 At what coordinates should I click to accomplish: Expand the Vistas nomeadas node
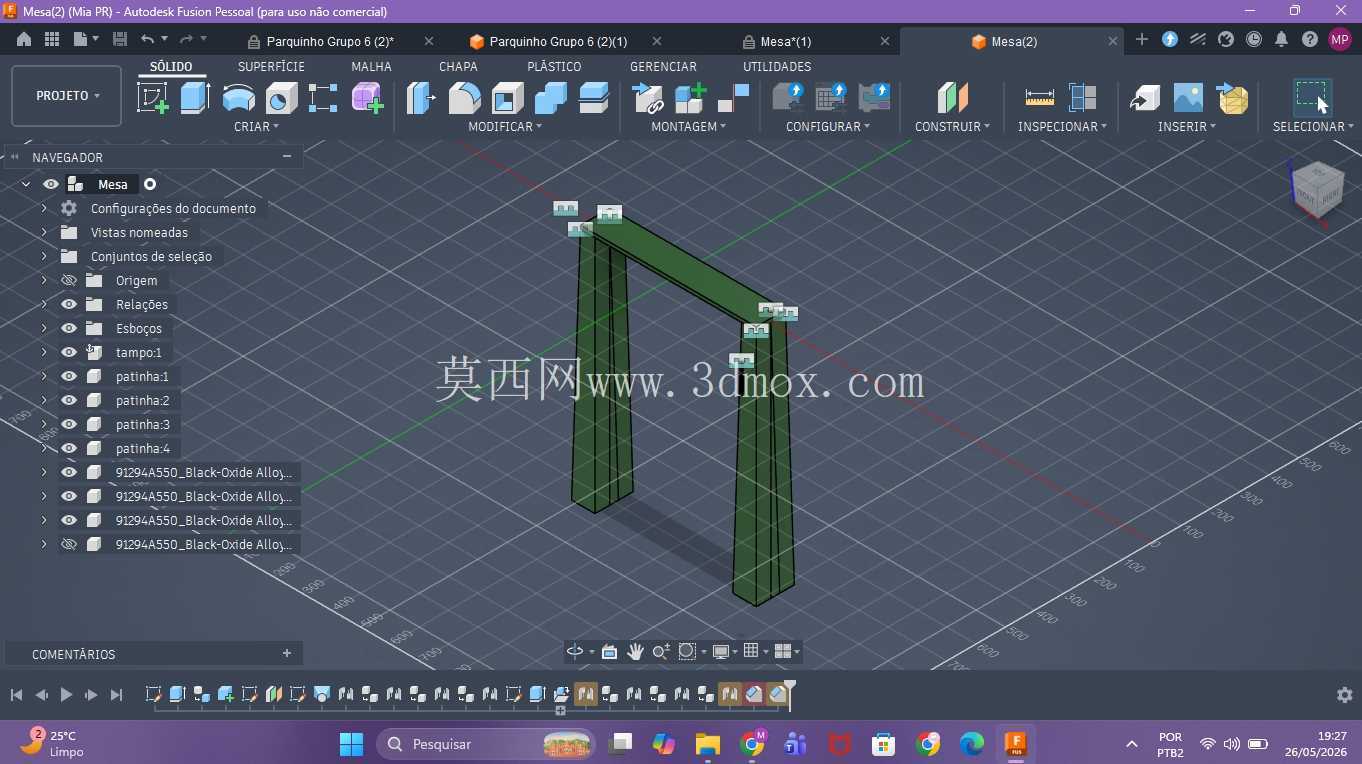pos(44,232)
